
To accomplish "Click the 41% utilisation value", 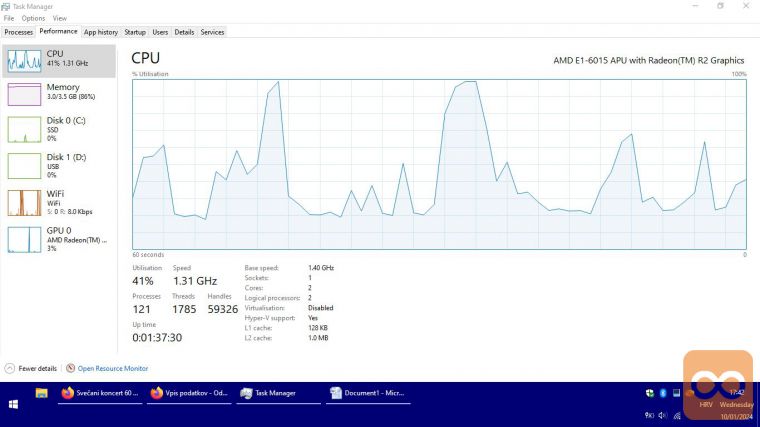I will [142, 281].
